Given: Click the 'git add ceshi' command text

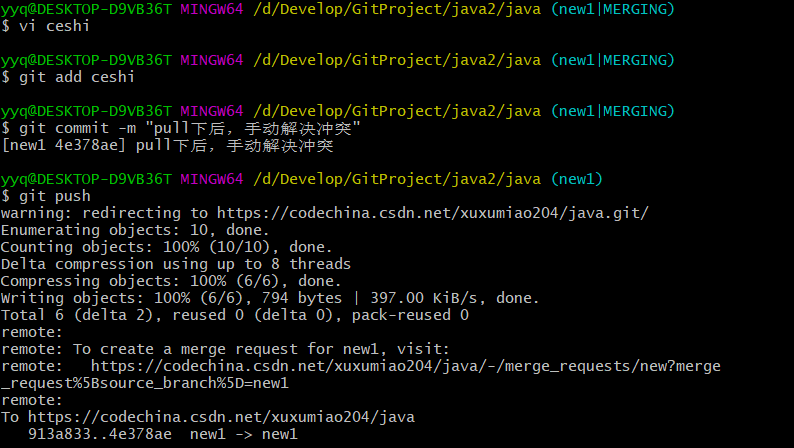Looking at the screenshot, I should [x=76, y=77].
